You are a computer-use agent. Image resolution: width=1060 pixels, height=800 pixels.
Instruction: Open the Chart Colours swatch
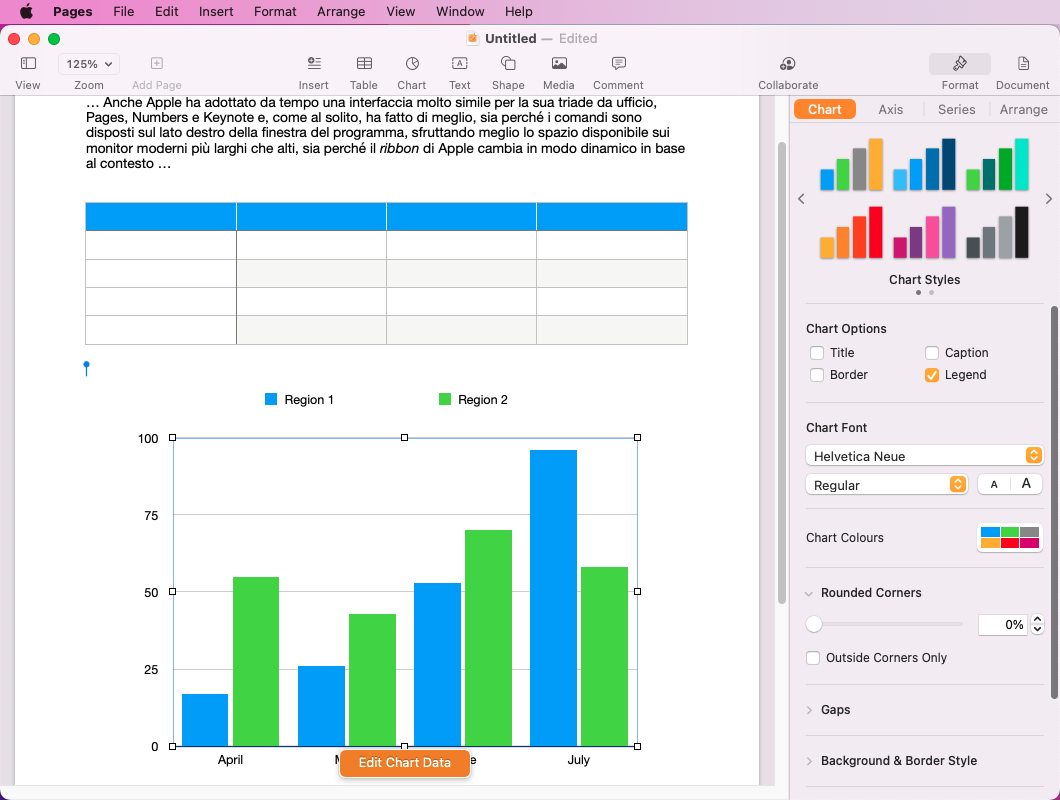tap(1009, 538)
